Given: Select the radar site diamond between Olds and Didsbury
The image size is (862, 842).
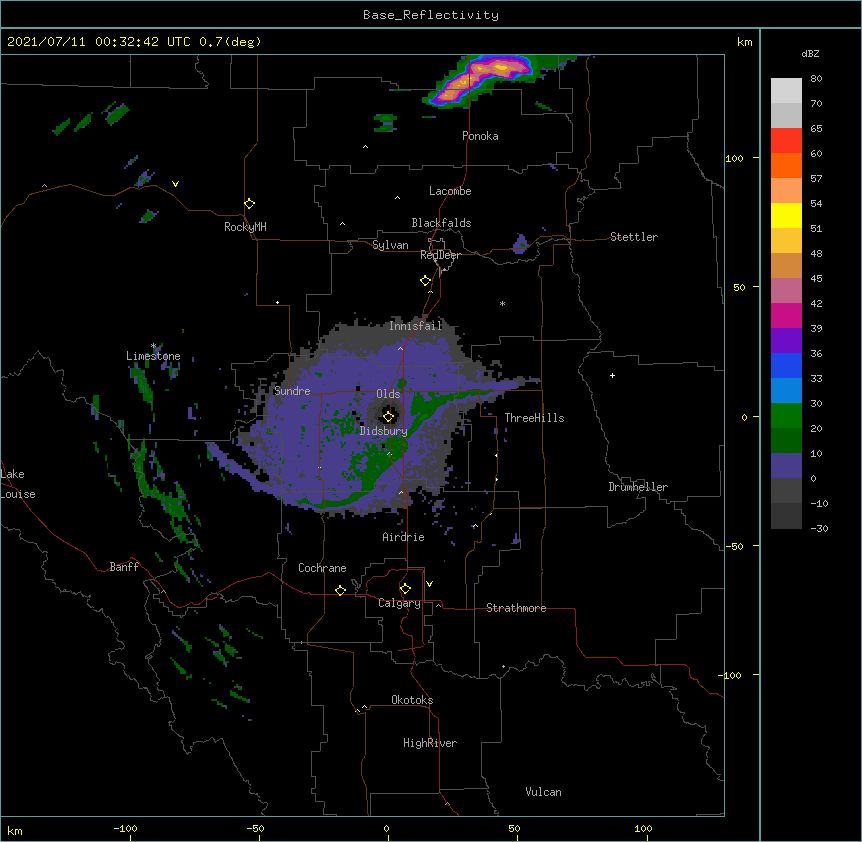Looking at the screenshot, I should [388, 416].
